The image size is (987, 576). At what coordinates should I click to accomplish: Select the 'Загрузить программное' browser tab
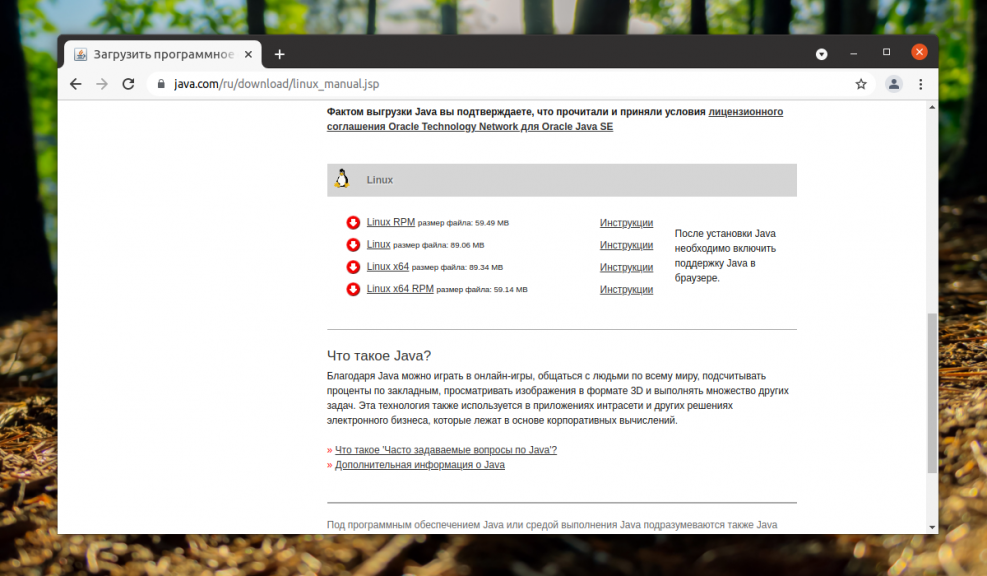tap(160, 53)
